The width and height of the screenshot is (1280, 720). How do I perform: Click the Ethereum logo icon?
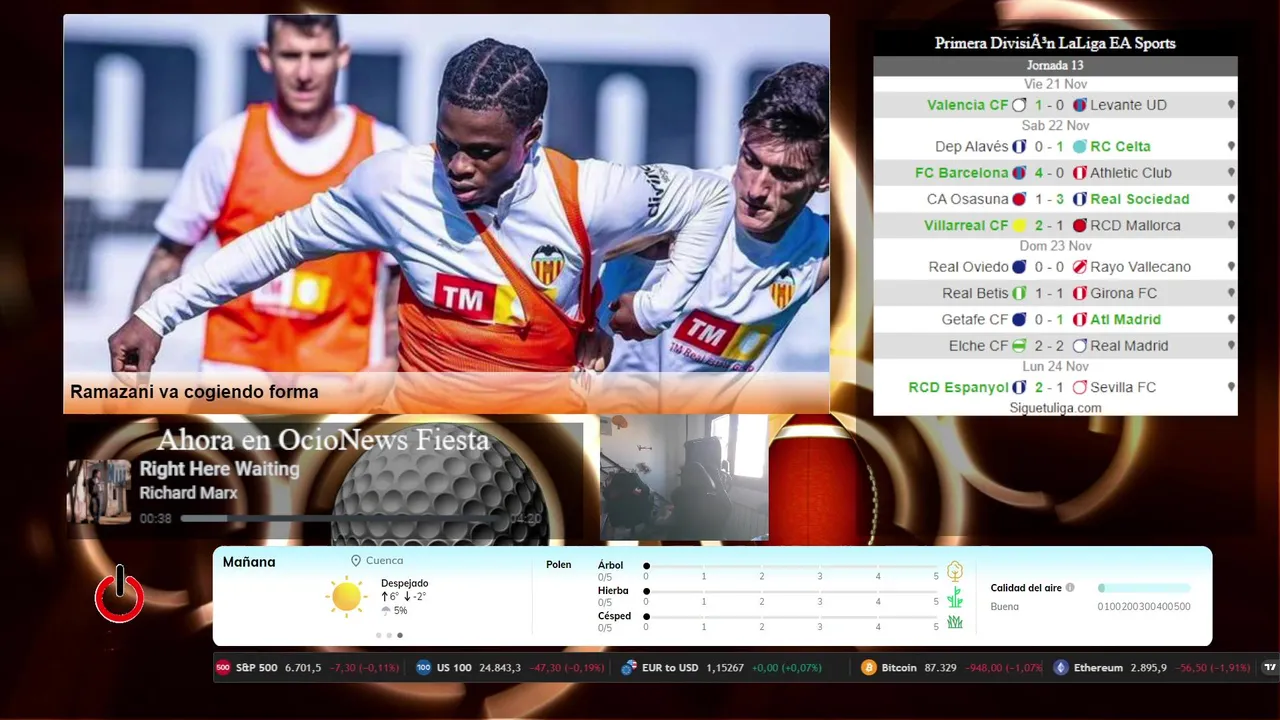[x=1061, y=667]
